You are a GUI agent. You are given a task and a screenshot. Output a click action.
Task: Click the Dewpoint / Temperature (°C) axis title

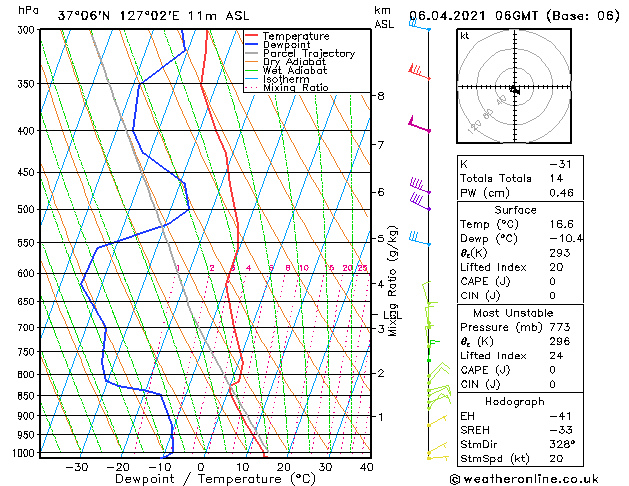pyautogui.click(x=215, y=479)
